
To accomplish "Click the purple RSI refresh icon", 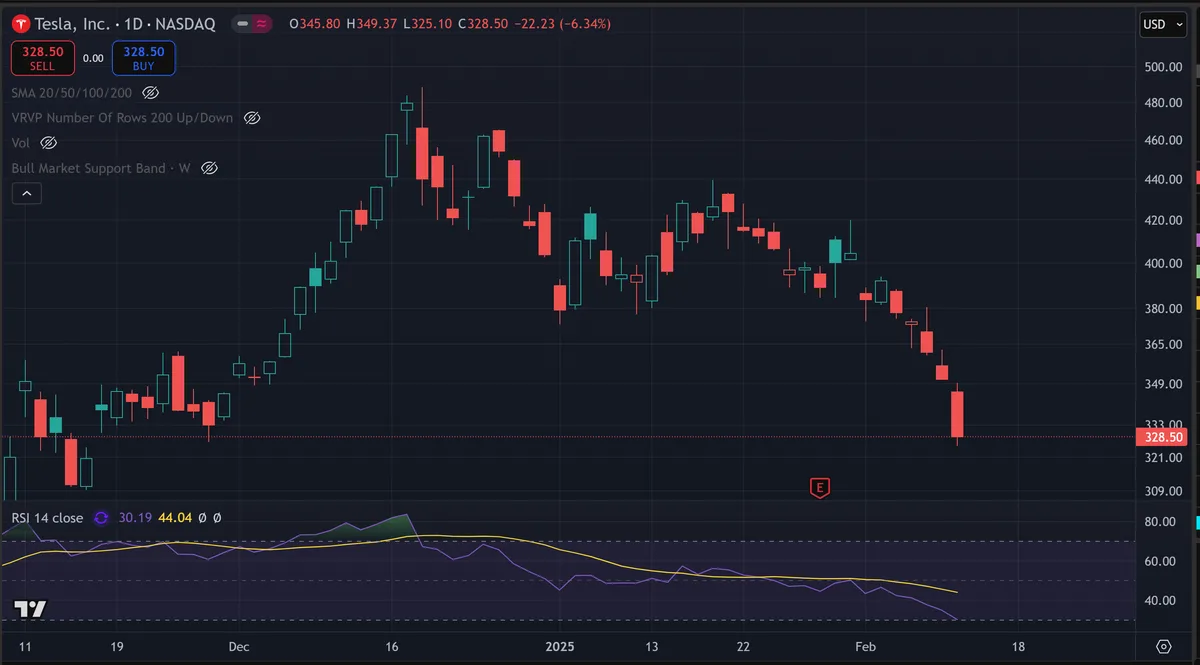I will (x=100, y=518).
